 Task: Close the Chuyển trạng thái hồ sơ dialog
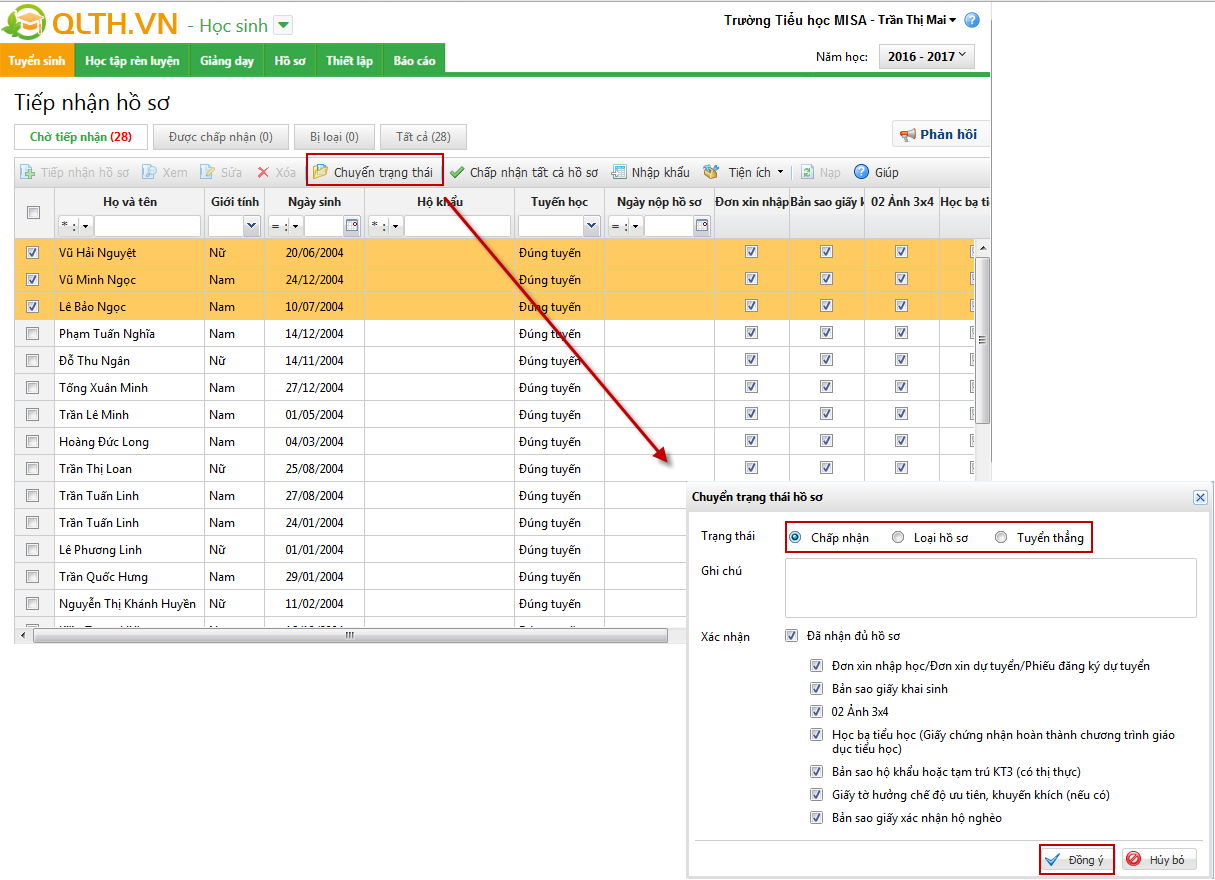pyautogui.click(x=1200, y=497)
